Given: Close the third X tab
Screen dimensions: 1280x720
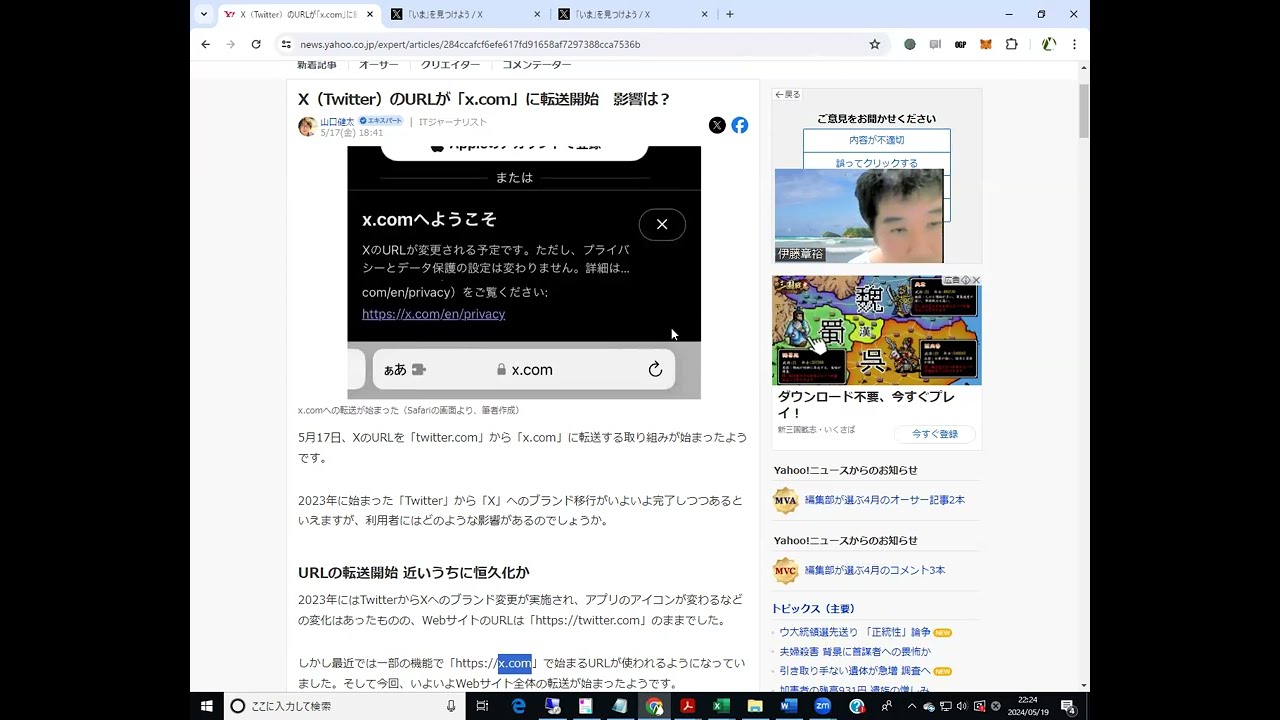Looking at the screenshot, I should pos(704,14).
